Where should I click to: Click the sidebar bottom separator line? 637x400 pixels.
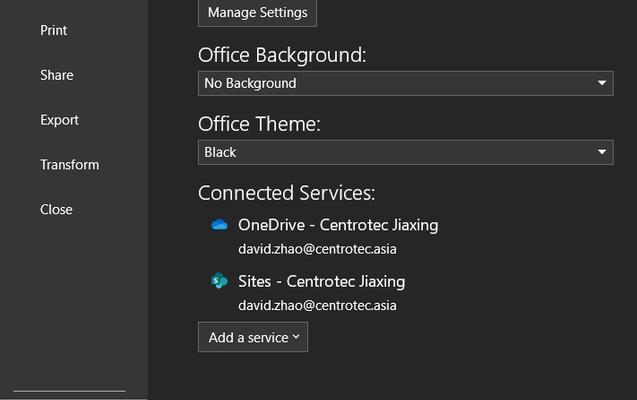pyautogui.click(x=69, y=391)
